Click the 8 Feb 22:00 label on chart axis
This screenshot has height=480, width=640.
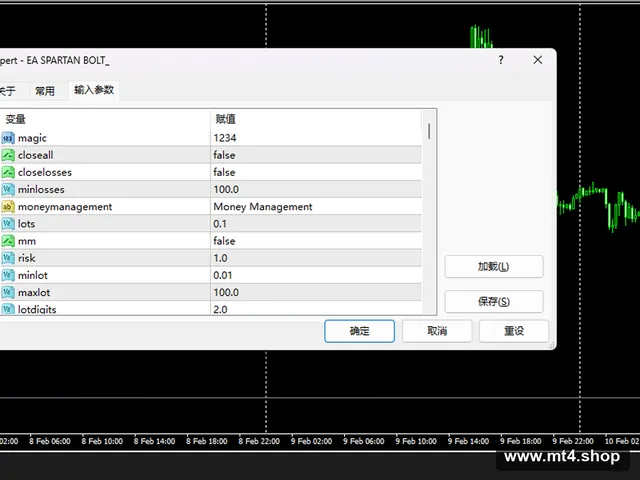[x=259, y=441]
